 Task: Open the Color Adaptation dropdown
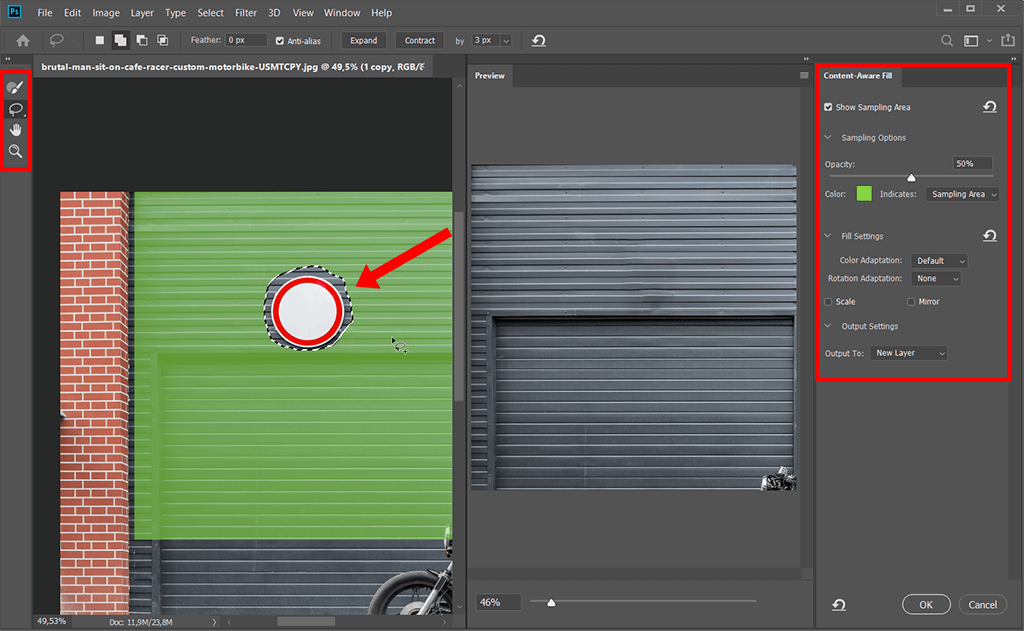pyautogui.click(x=939, y=261)
